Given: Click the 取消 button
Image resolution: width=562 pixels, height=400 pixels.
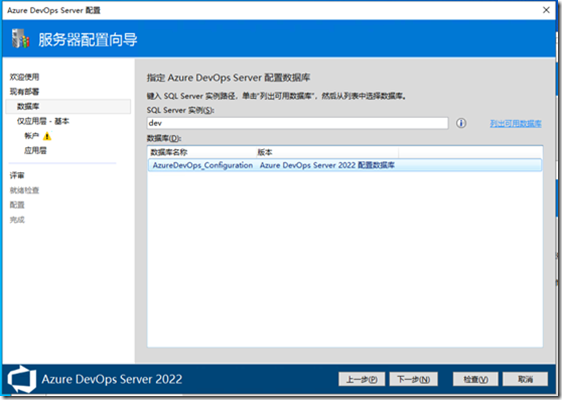Looking at the screenshot, I should (x=525, y=379).
